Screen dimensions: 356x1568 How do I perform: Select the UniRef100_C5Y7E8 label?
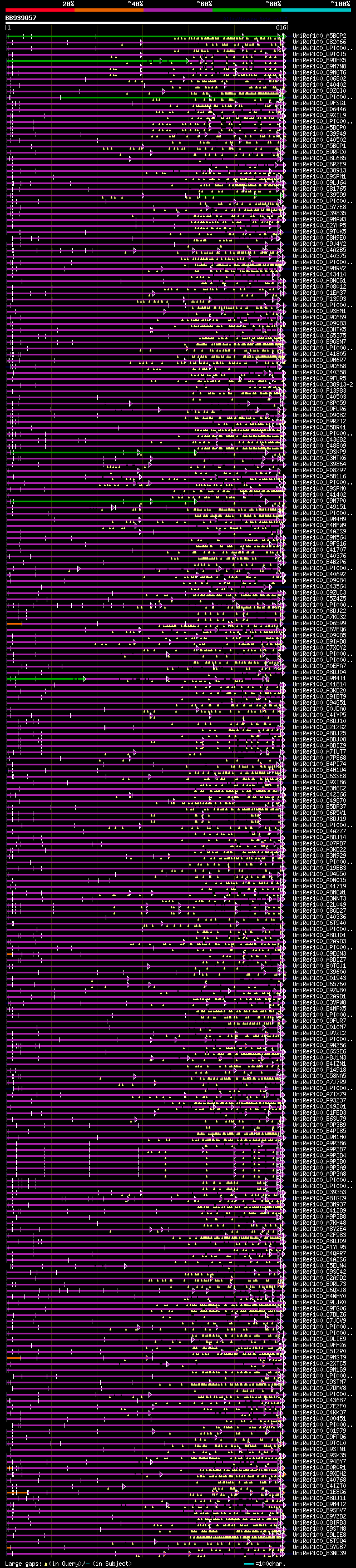[319, 207]
